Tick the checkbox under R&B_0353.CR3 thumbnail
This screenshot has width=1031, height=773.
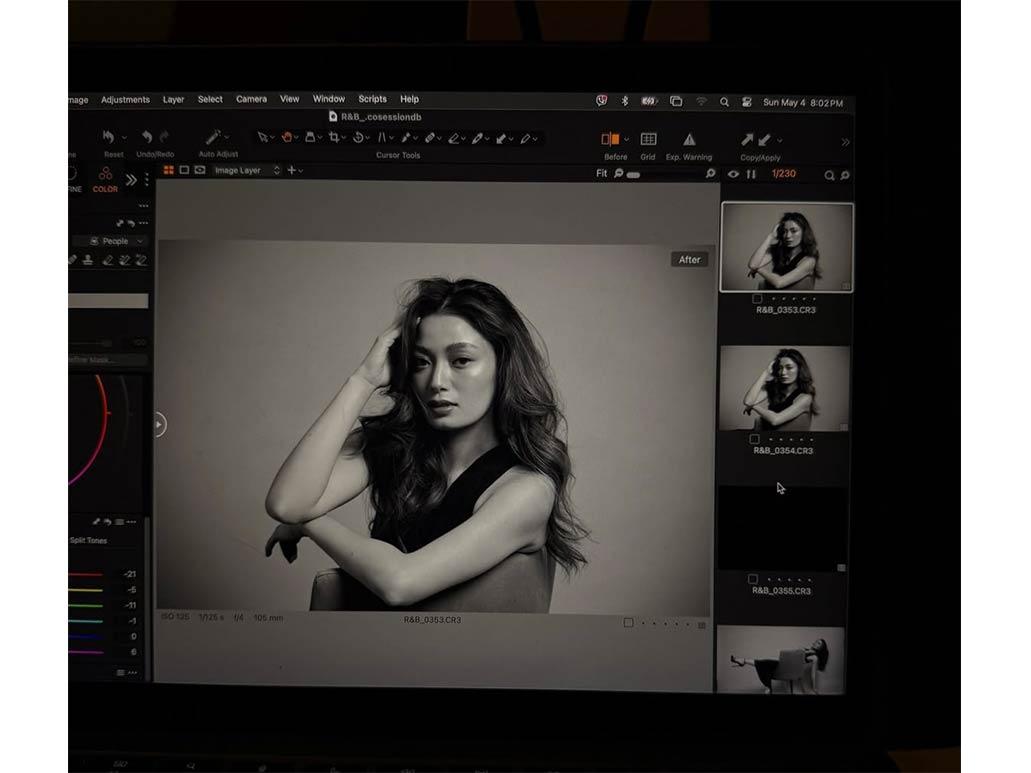[757, 298]
